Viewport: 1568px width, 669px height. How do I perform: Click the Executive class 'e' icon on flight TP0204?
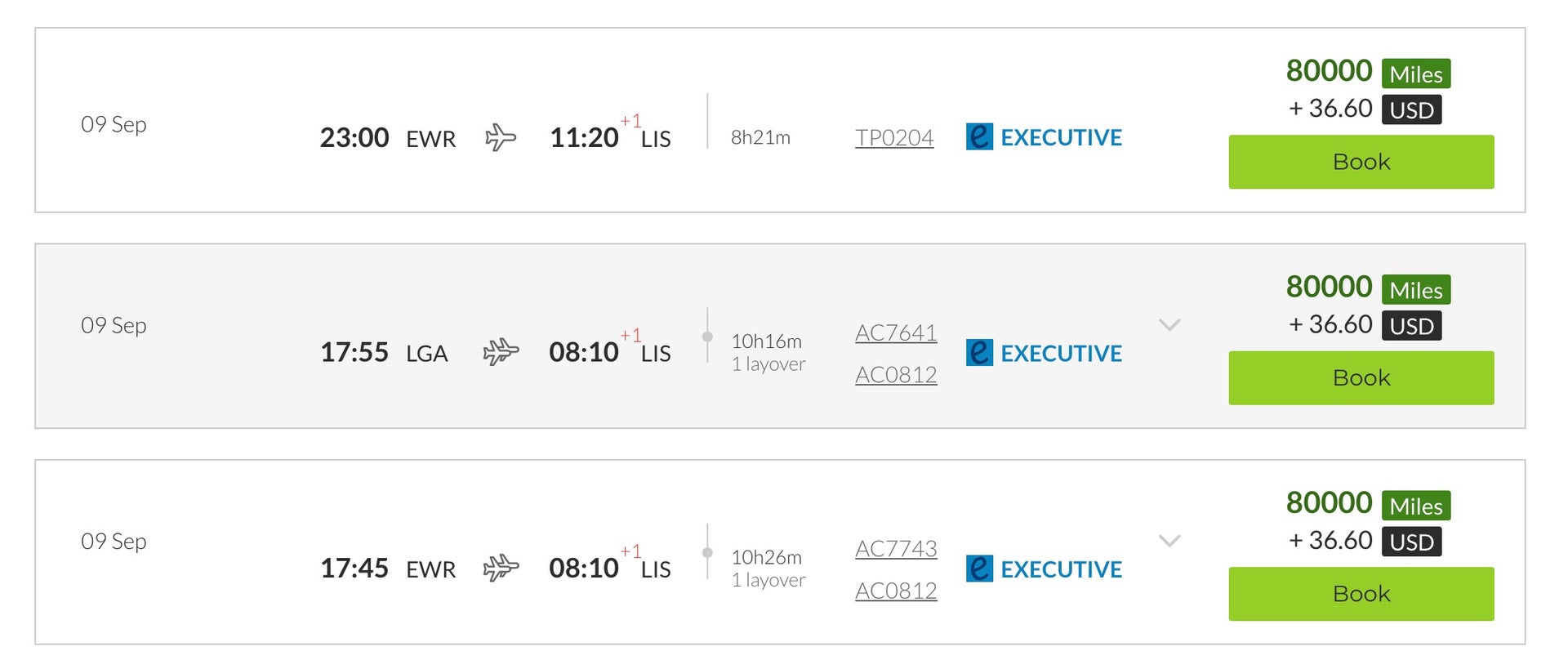click(978, 136)
